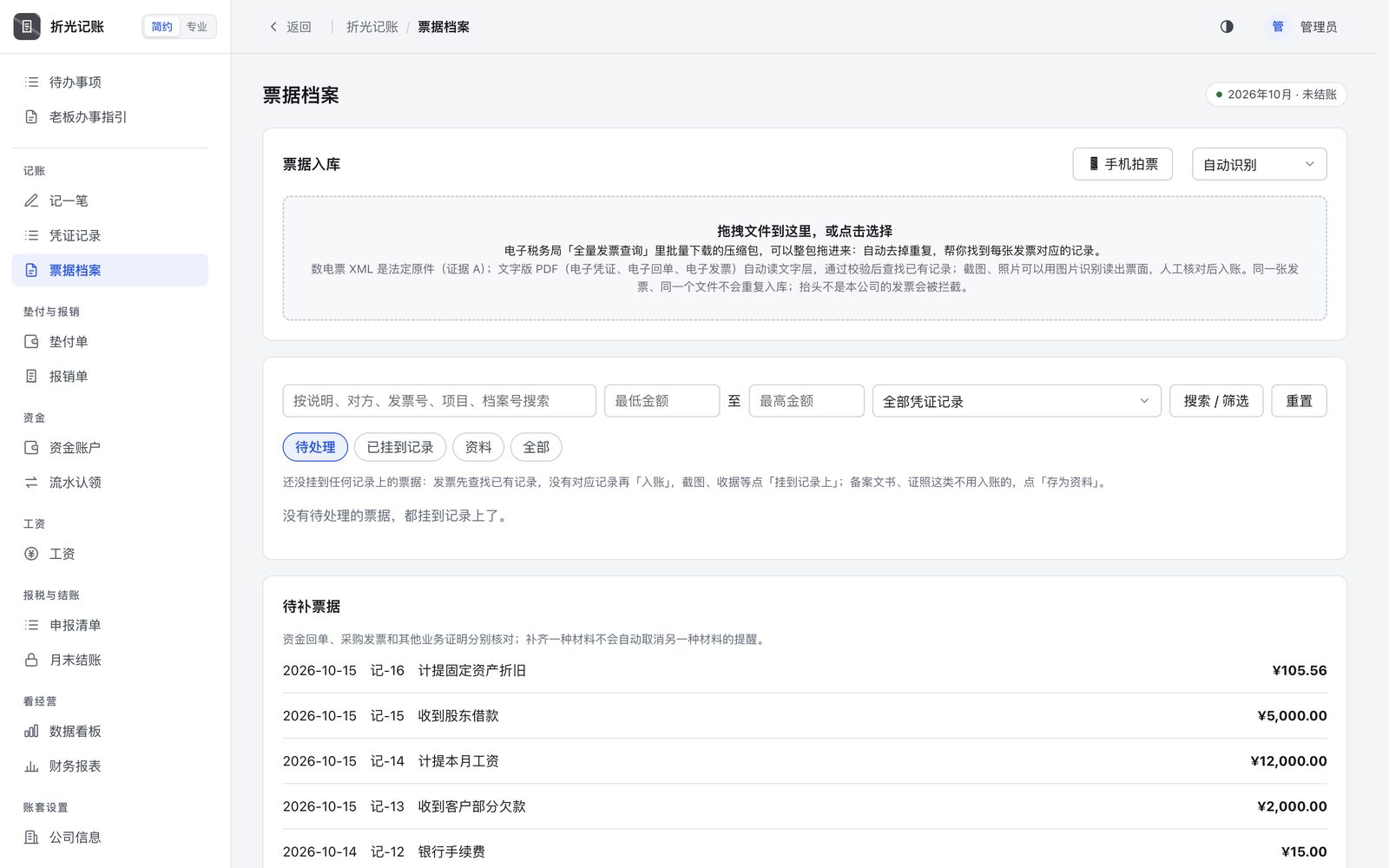Image resolution: width=1389 pixels, height=868 pixels.
Task: Select the 已挂到记录 filter tab
Action: tap(400, 447)
